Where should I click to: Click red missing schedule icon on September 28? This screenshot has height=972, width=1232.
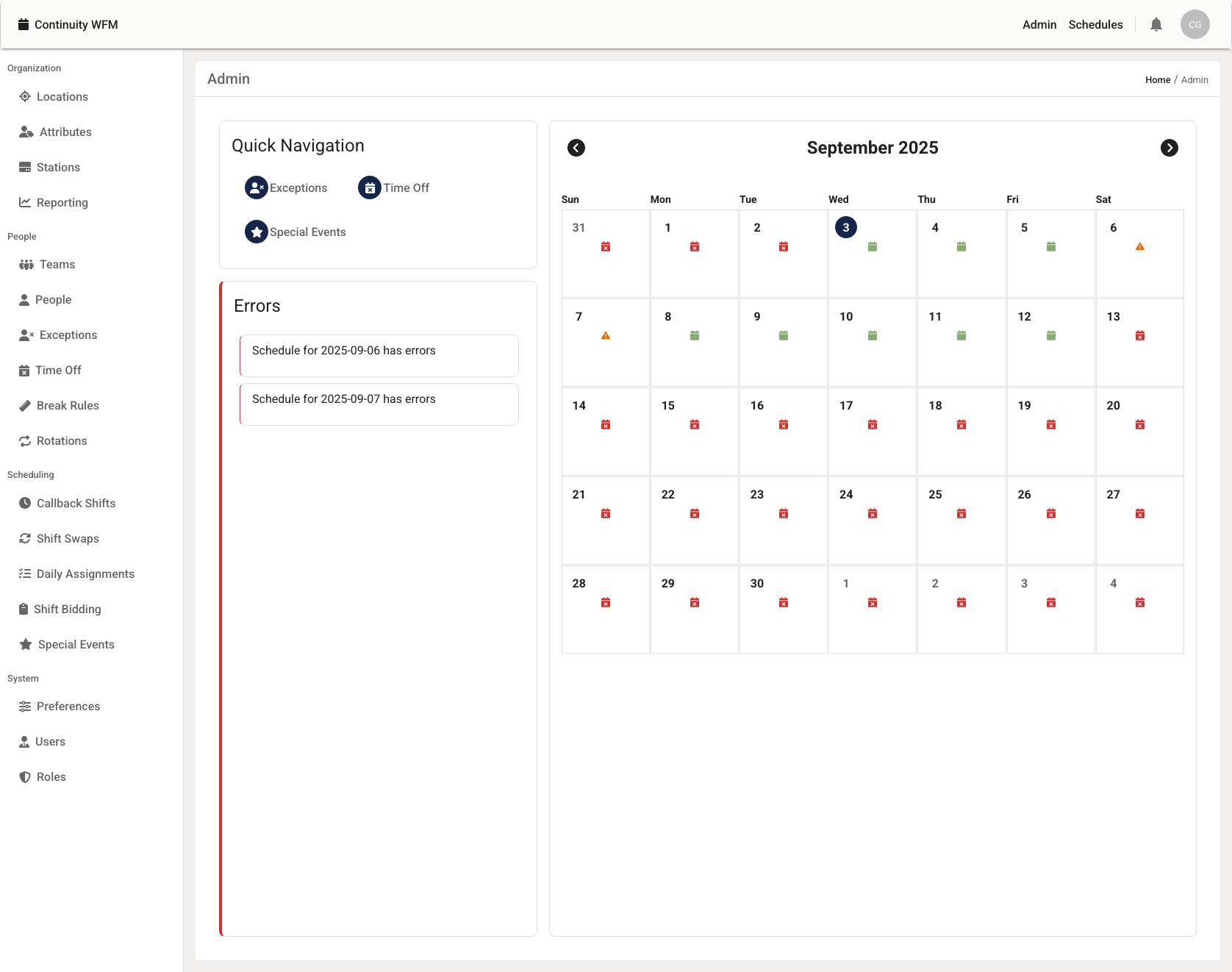[606, 602]
